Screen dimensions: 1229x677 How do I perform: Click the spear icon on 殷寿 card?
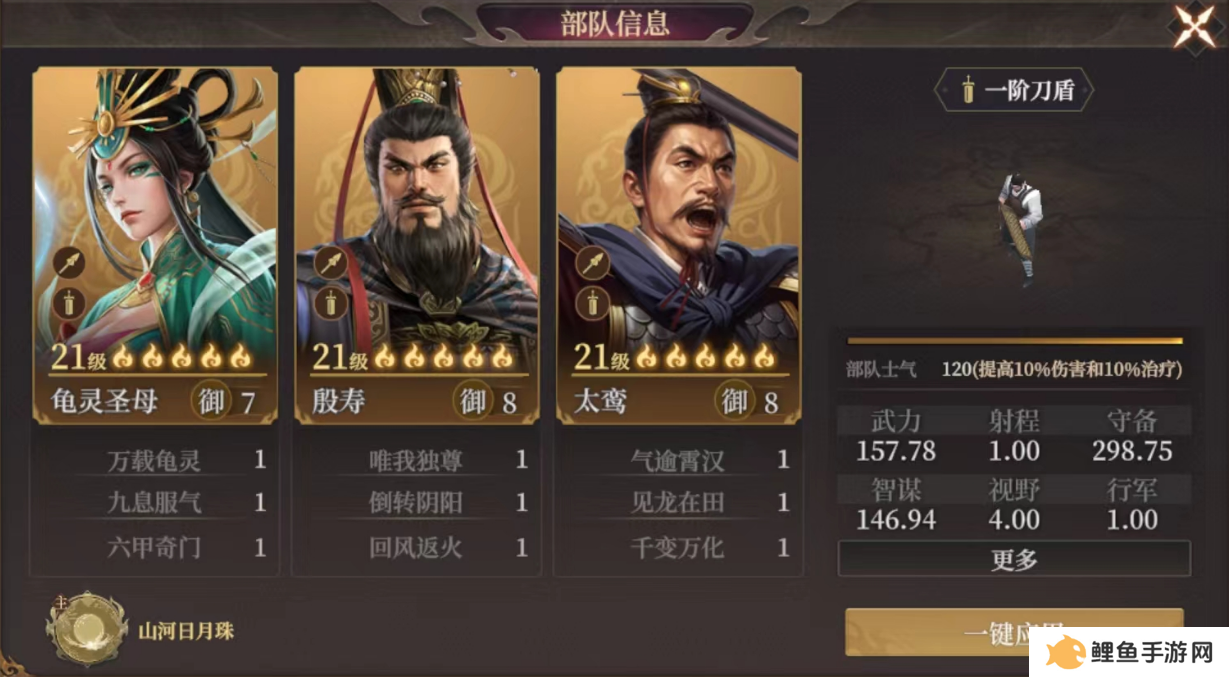(x=331, y=264)
